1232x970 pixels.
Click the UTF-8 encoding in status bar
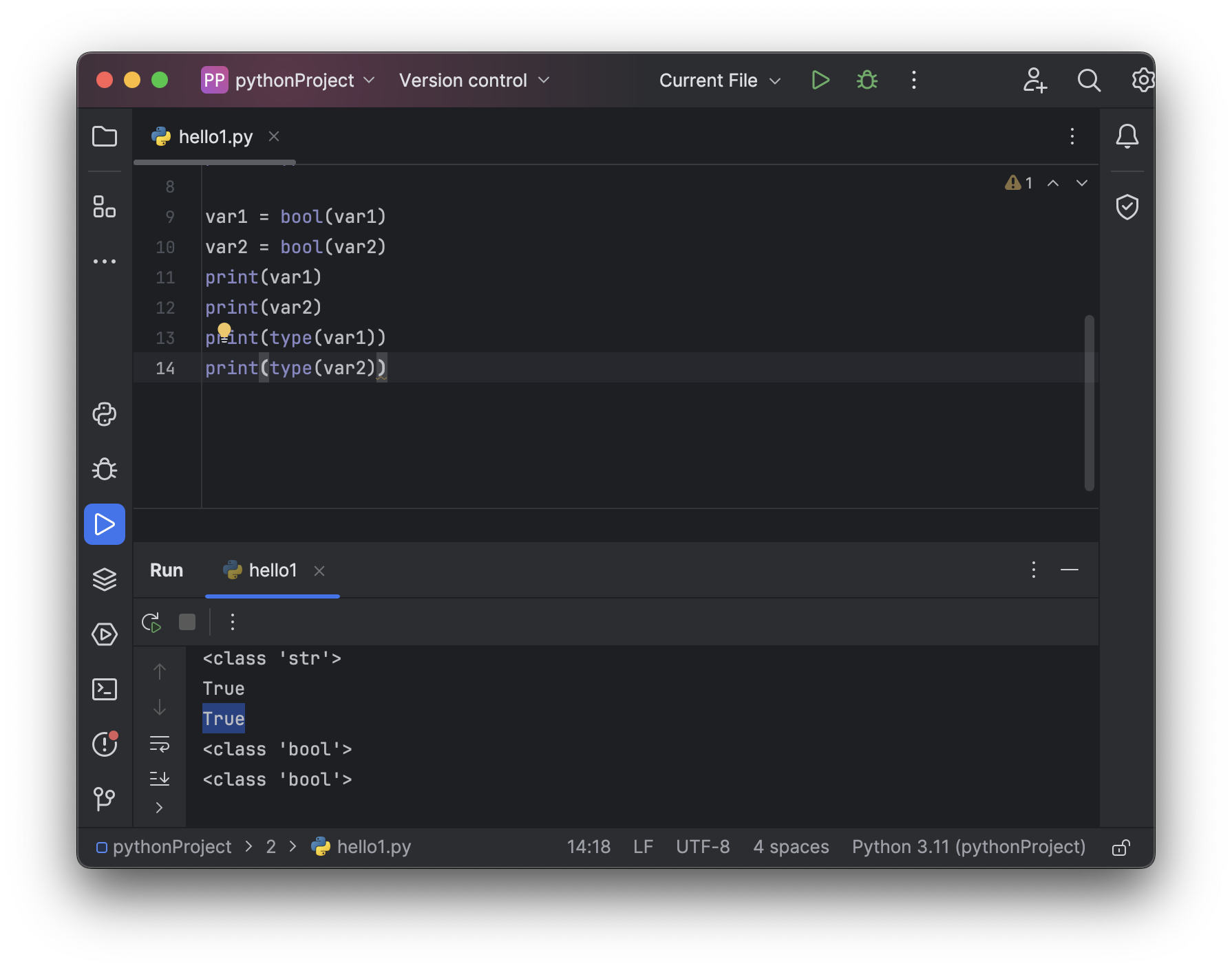tap(702, 847)
